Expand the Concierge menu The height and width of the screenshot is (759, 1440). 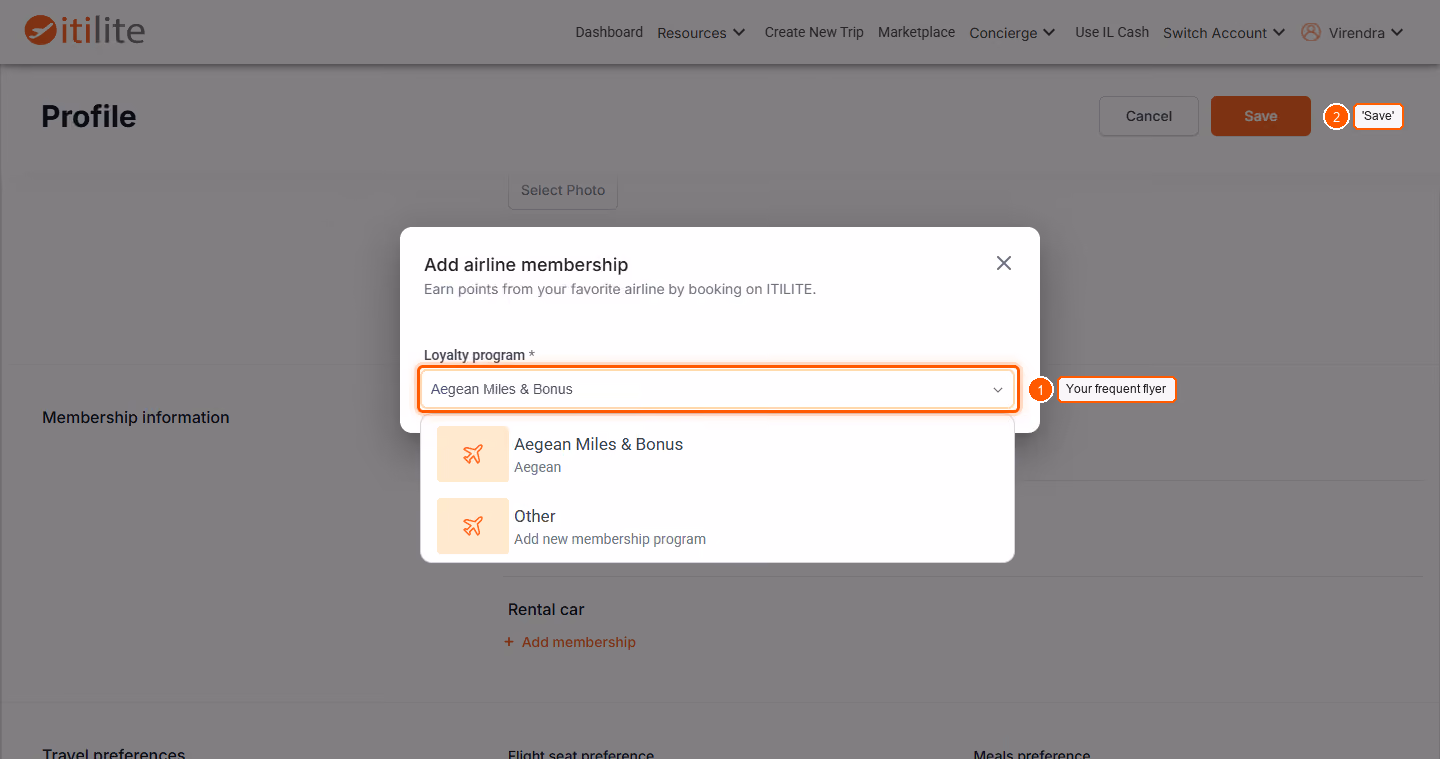pos(1012,32)
